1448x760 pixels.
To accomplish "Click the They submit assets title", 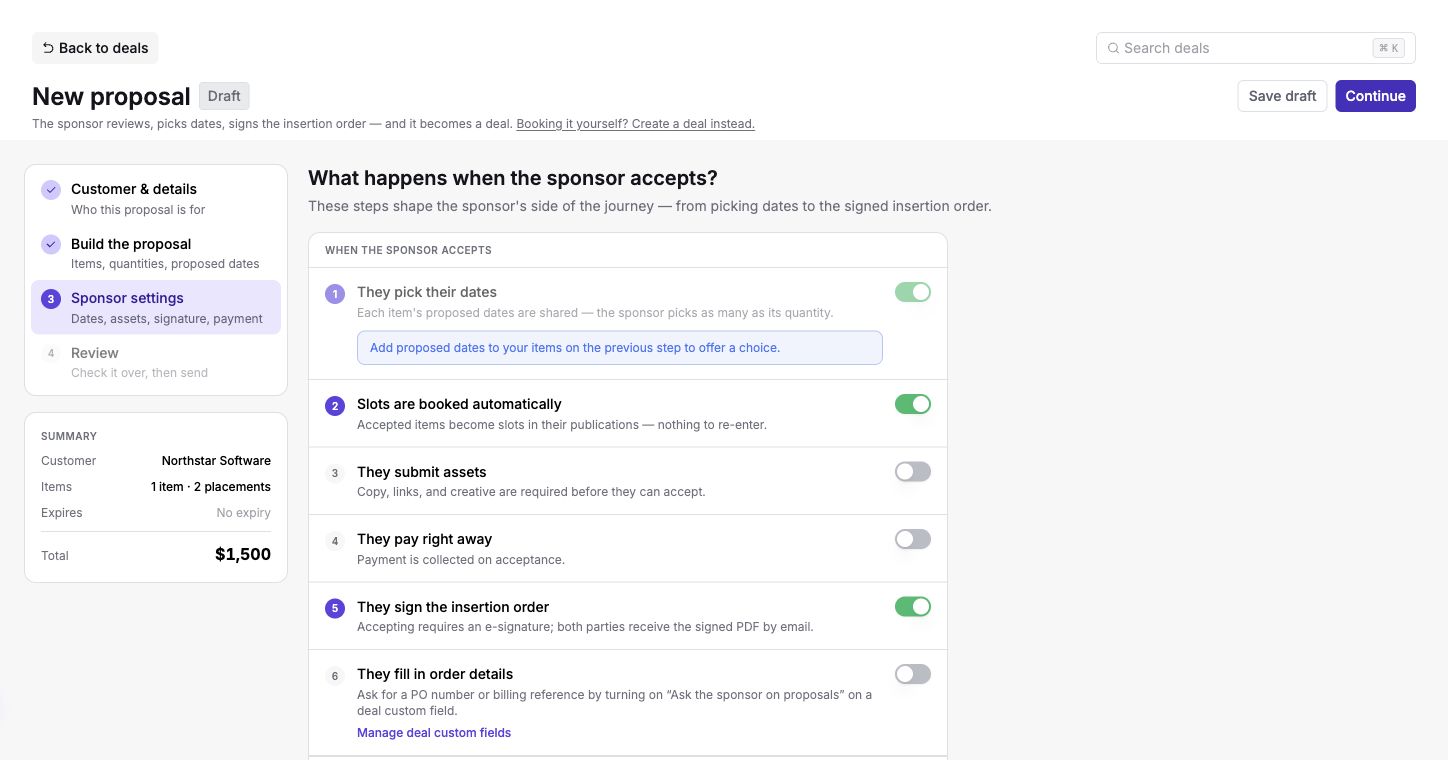I will pyautogui.click(x=422, y=472).
